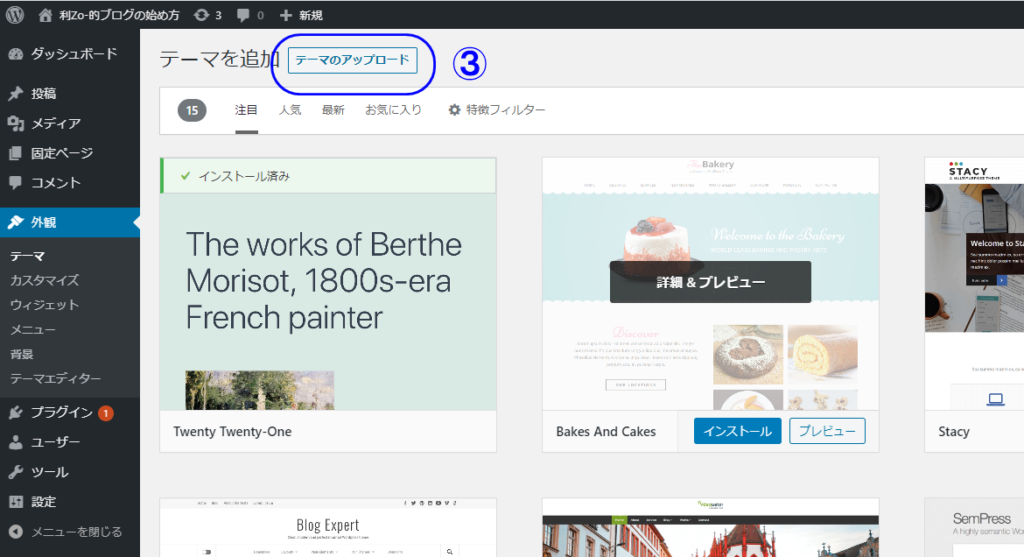Viewport: 1024px width, 557px height.
Task: Install the Bakes And Cakes theme
Action: [x=736, y=431]
